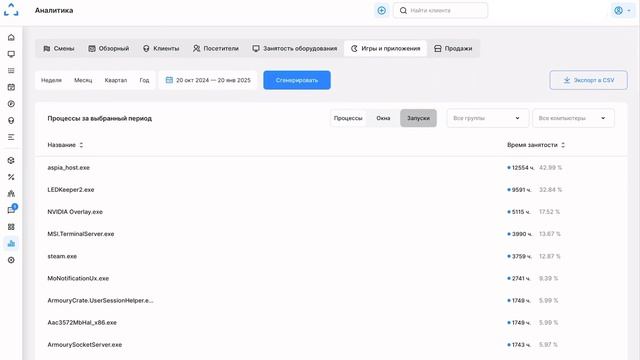Image resolution: width=640 pixels, height=360 pixels.
Task: Open the date range picker 20 окт 2024
Action: tap(208, 80)
